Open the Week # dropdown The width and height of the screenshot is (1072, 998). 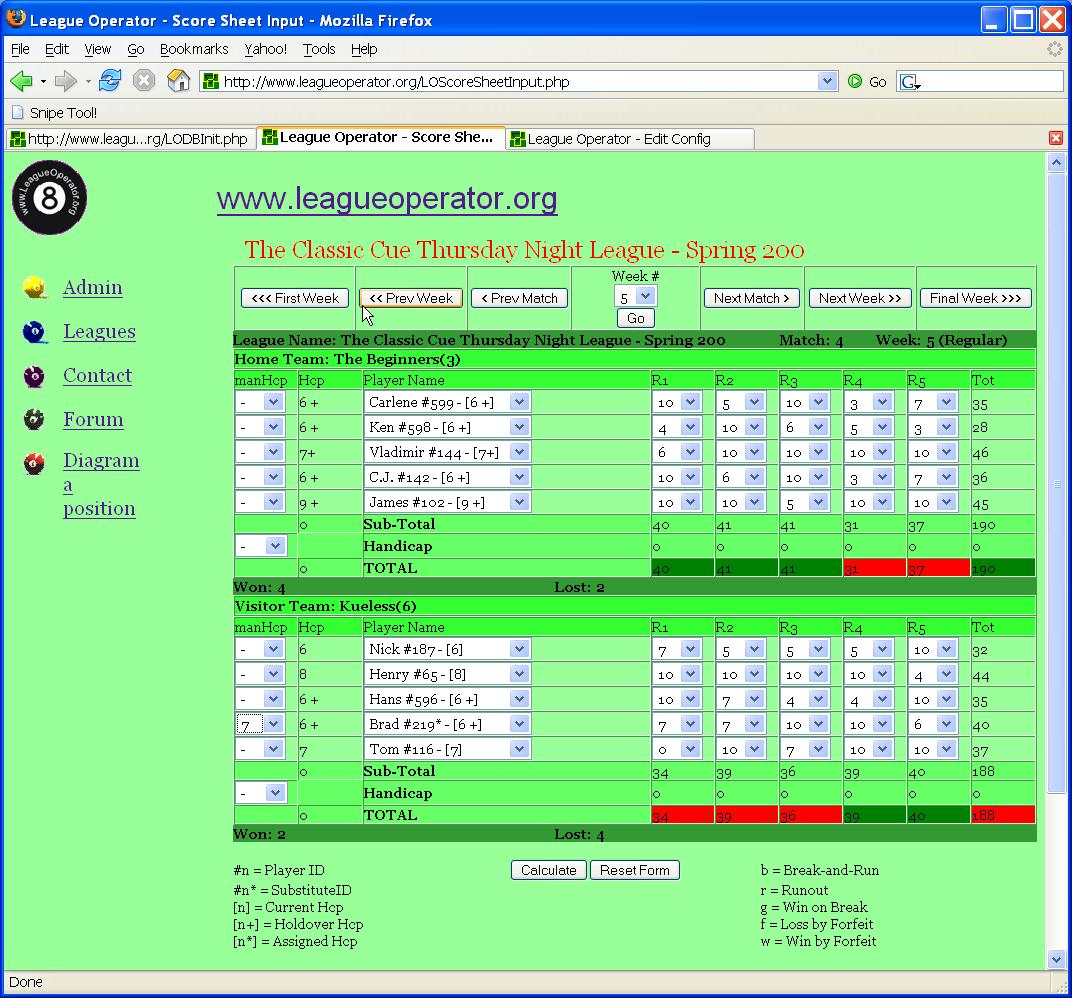(x=635, y=296)
